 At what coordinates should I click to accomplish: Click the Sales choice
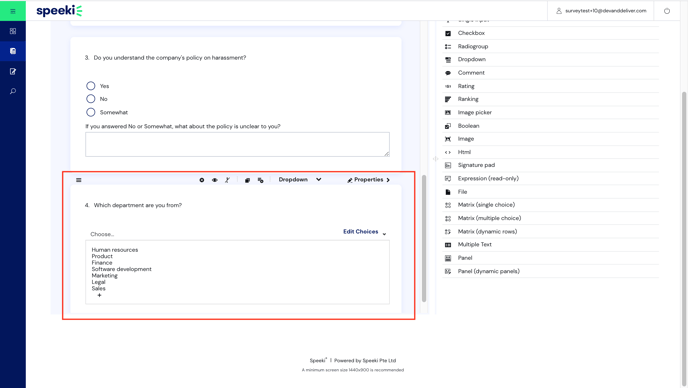tap(98, 288)
